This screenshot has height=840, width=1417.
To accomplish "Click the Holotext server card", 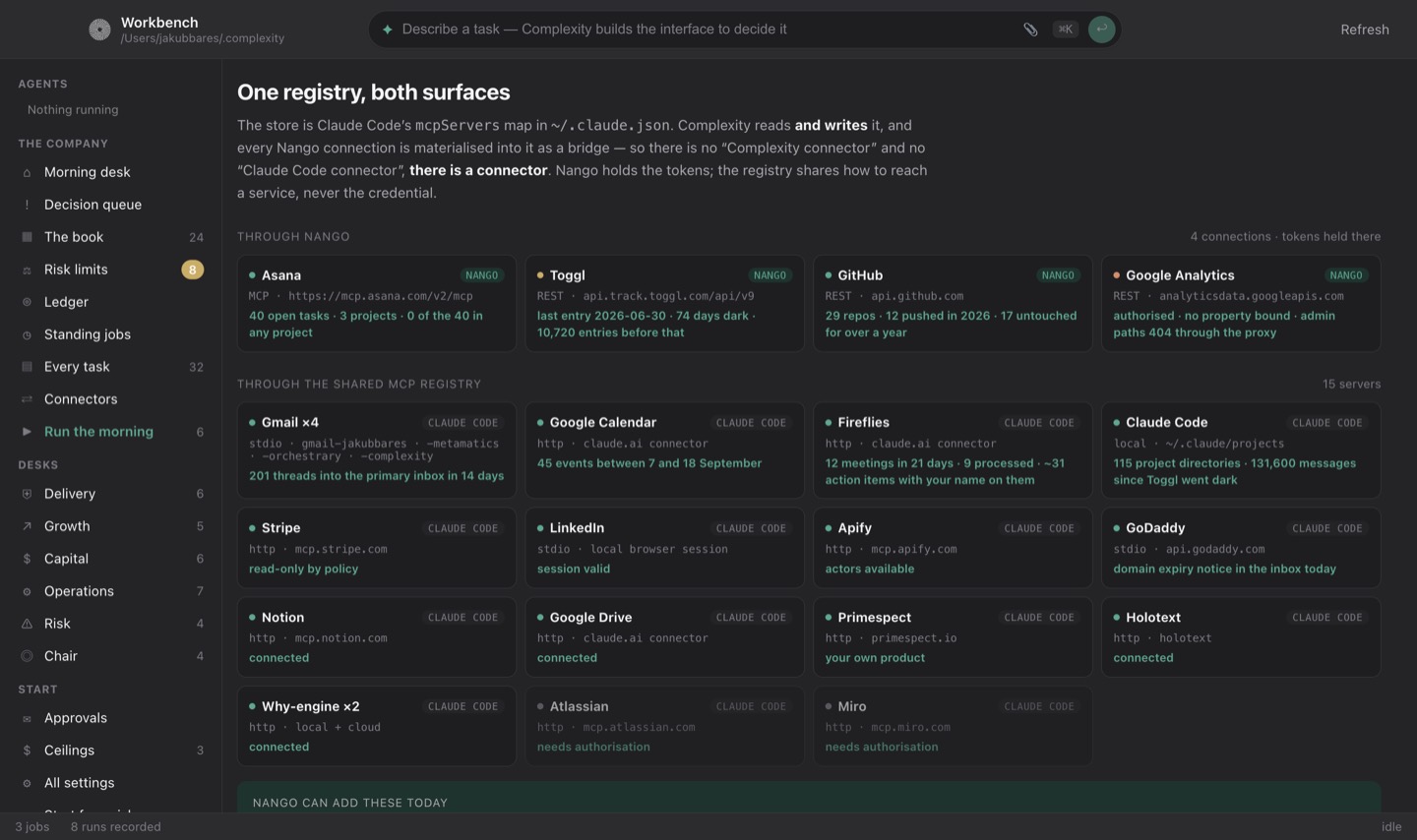I will click(1241, 636).
